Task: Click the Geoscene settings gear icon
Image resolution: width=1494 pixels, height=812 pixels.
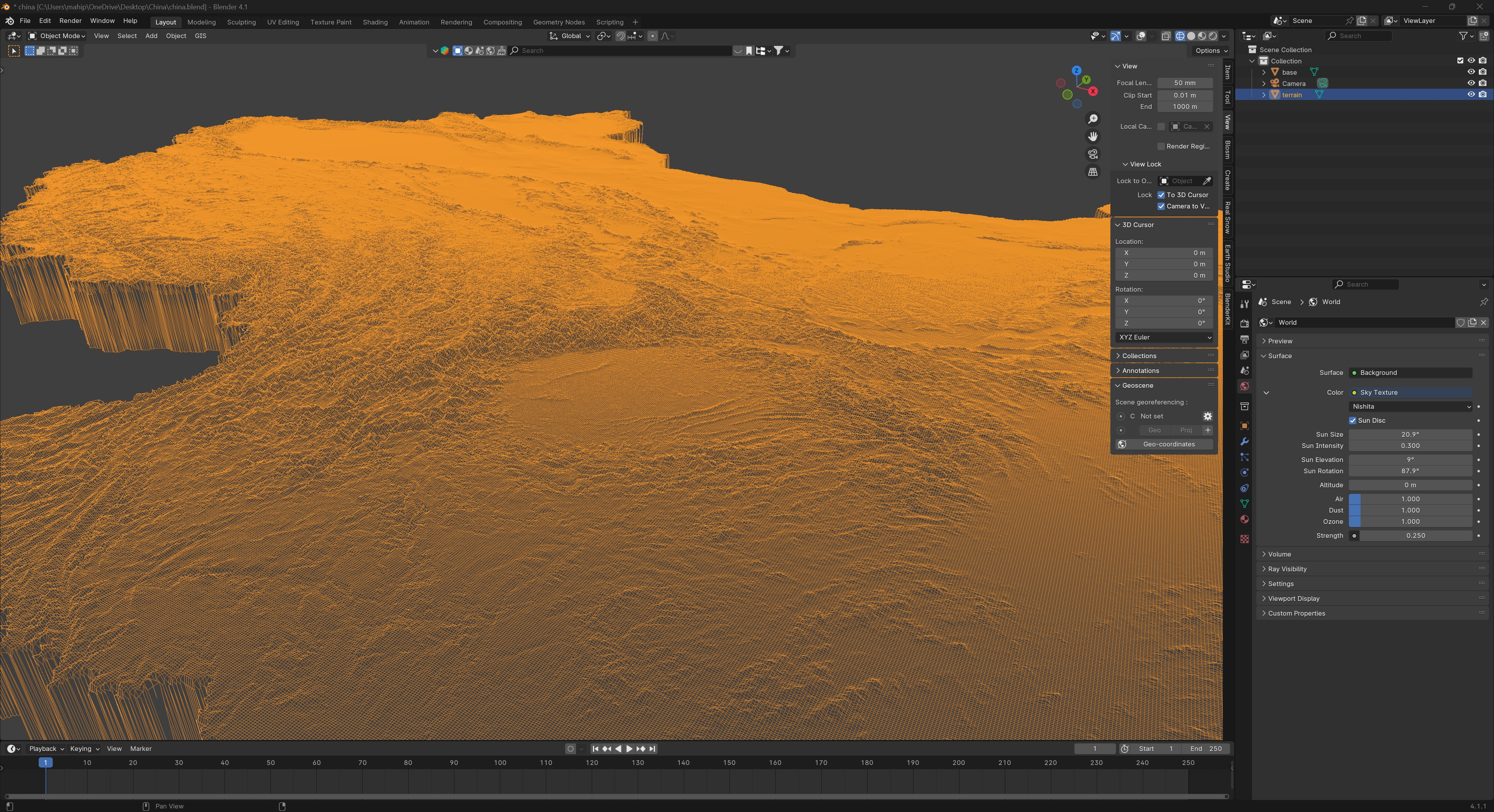Action: point(1208,416)
